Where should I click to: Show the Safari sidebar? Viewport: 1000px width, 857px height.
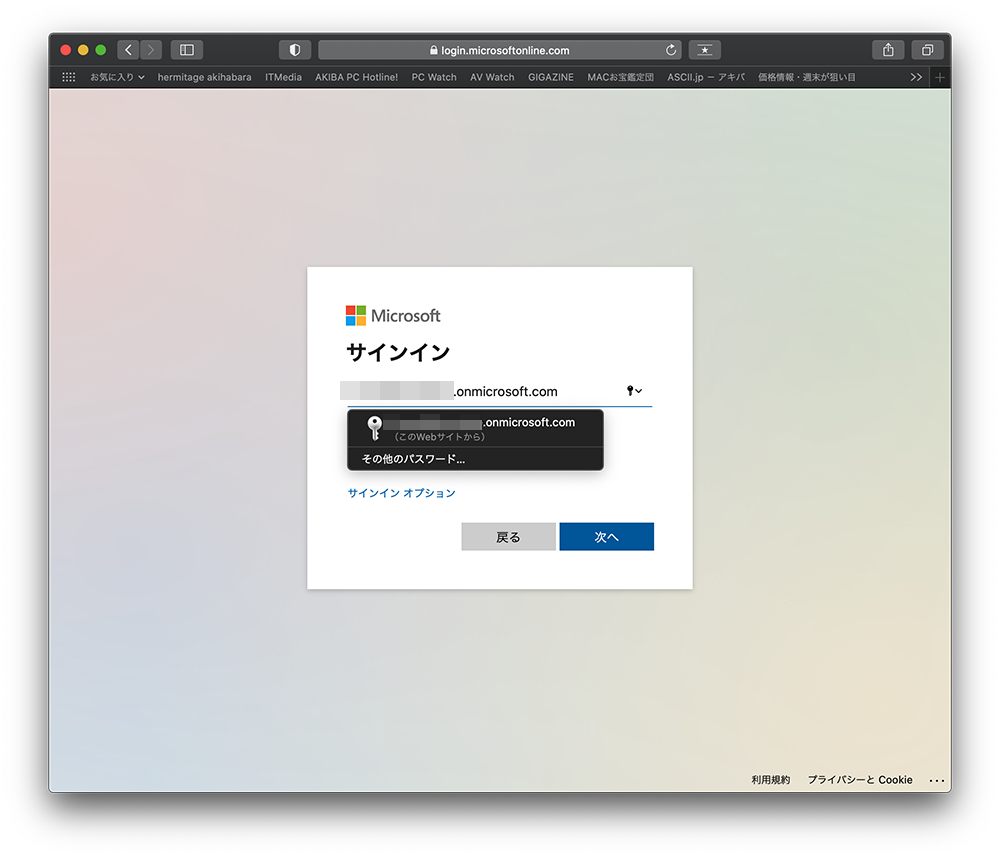click(187, 50)
